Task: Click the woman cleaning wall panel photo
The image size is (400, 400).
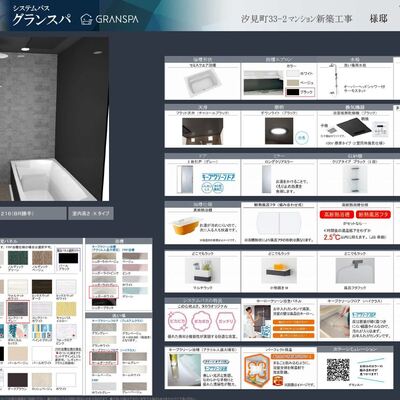Action: 257,321
